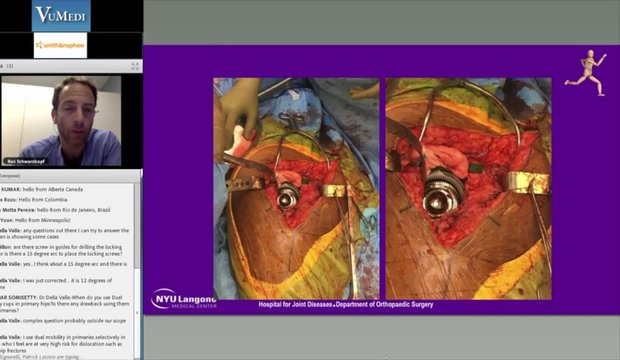Click the video panel header count label
The image size is (620, 360).
(10, 66)
